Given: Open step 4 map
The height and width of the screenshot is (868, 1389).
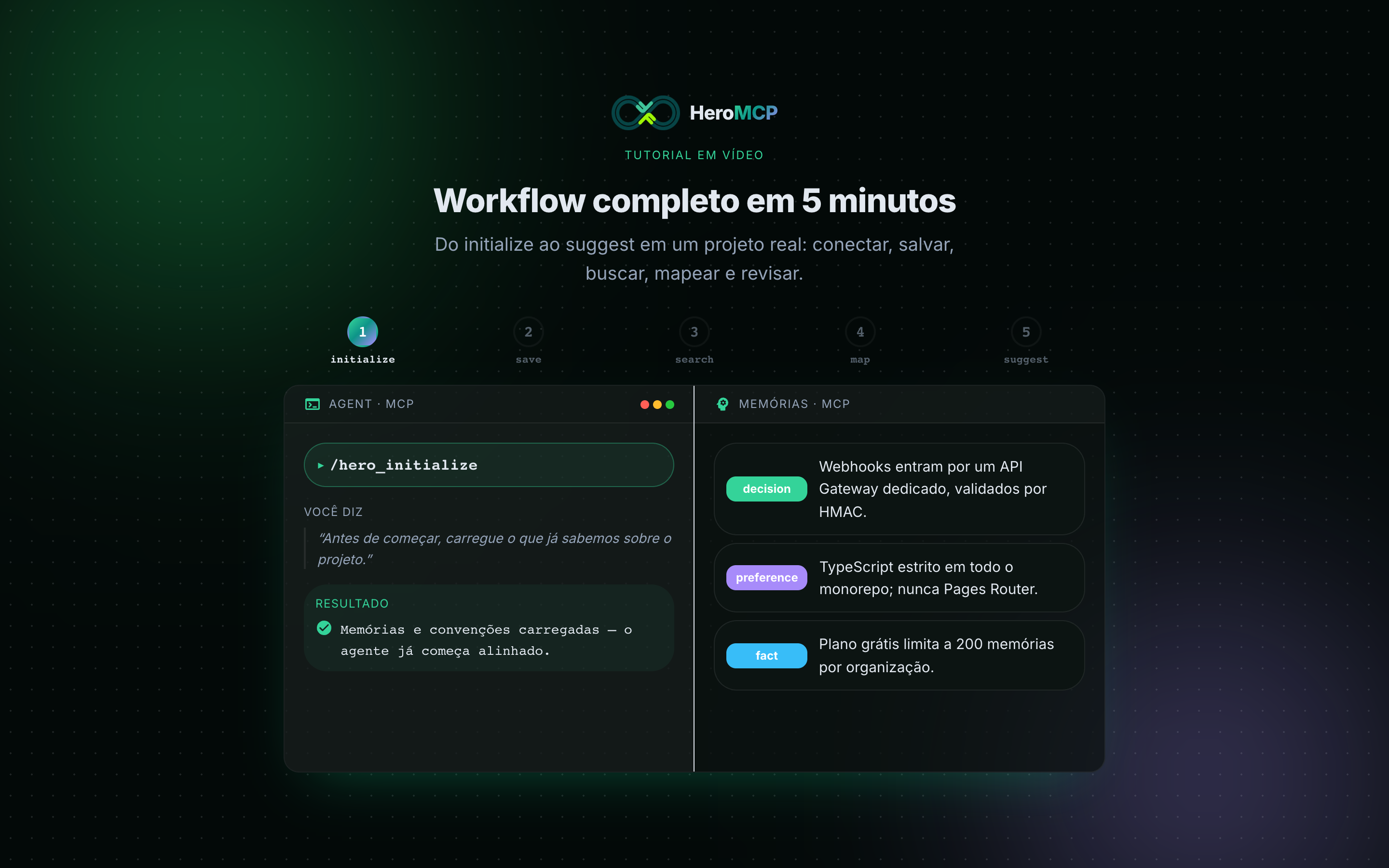Looking at the screenshot, I should (x=860, y=340).
